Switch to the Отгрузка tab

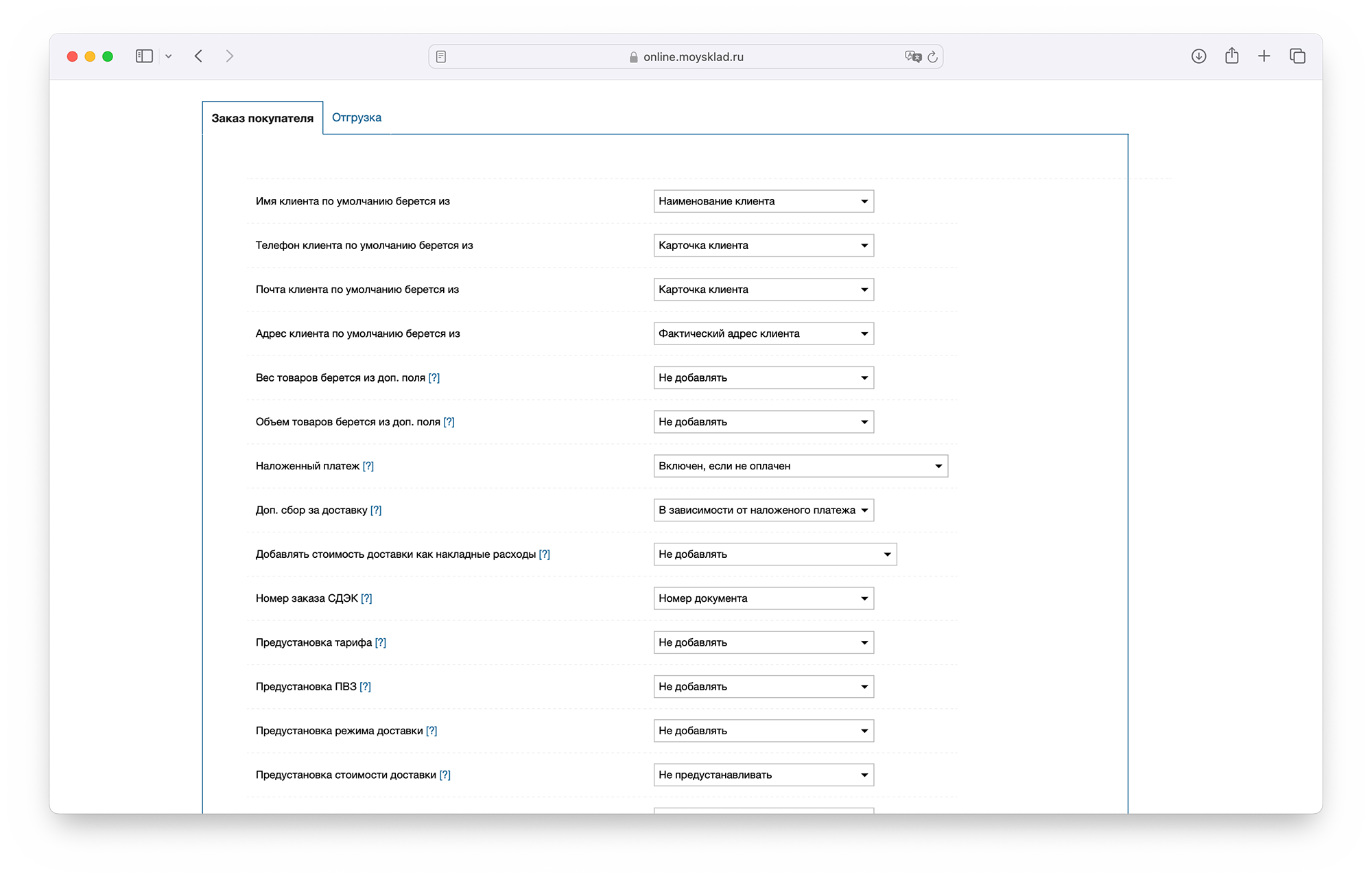coord(357,117)
